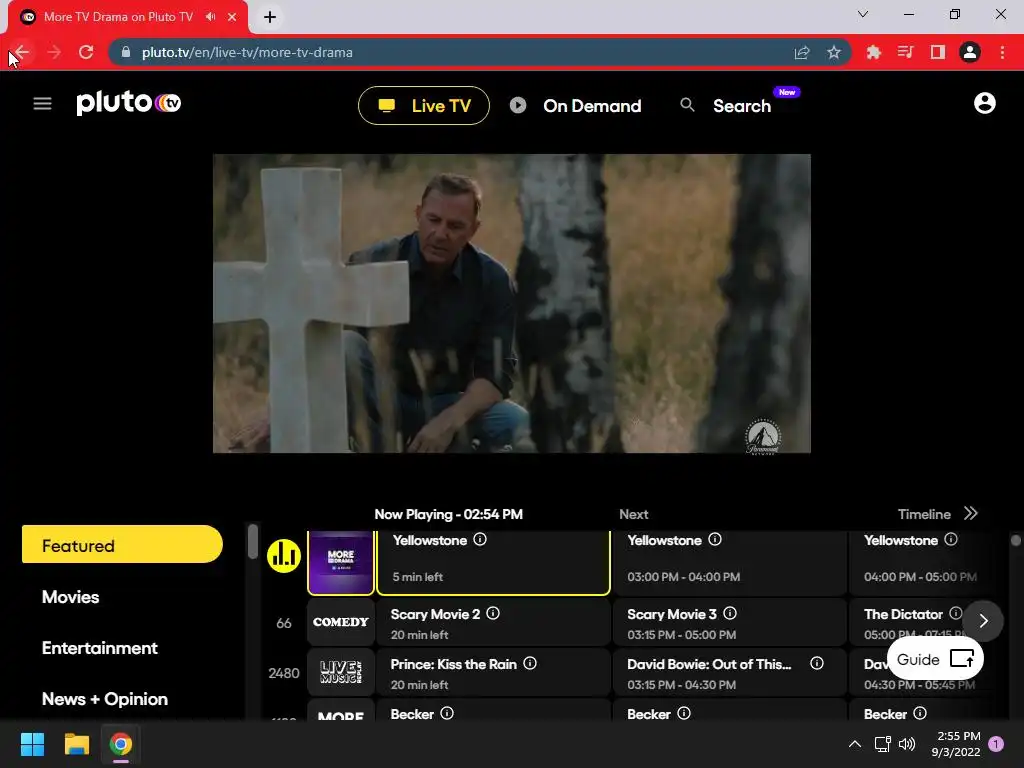
Task: Open File Explorer from the taskbar
Action: (76, 744)
